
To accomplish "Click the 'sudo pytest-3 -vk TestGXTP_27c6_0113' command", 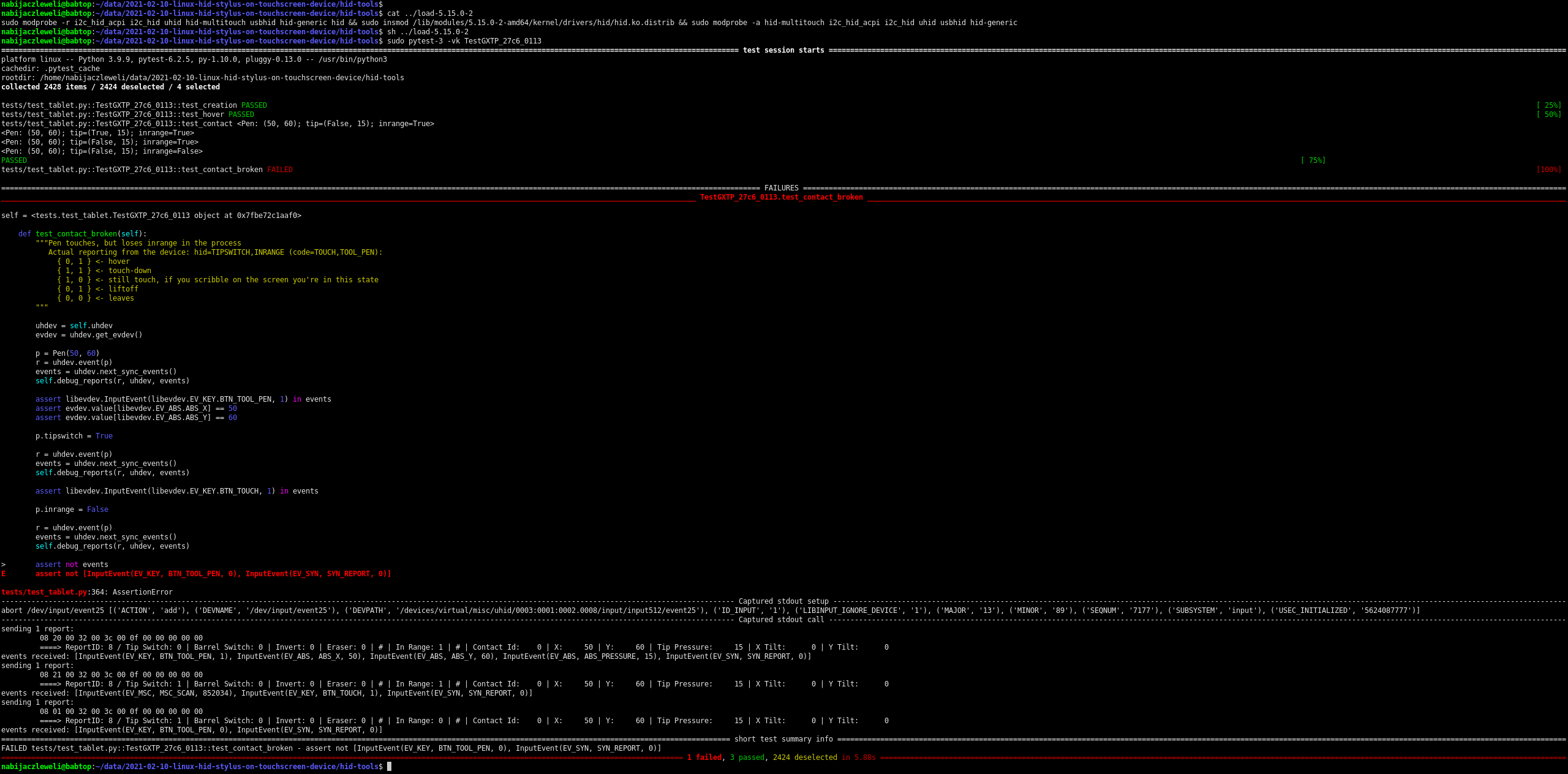I will click(464, 41).
